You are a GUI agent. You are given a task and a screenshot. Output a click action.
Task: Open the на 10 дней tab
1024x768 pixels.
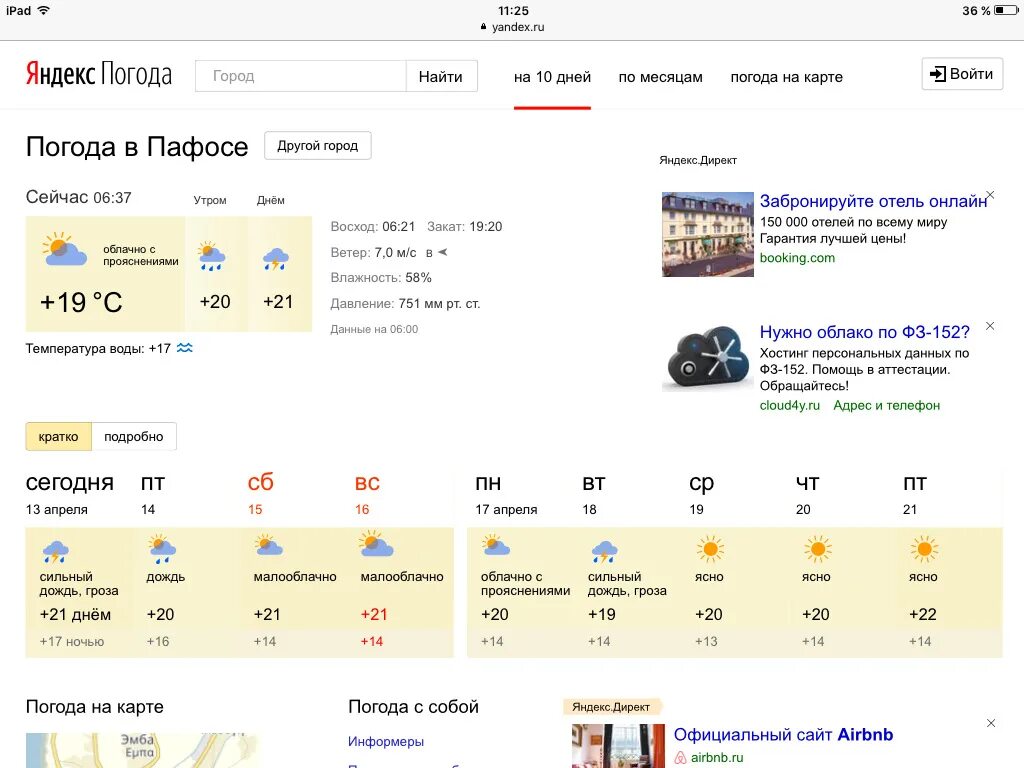pos(552,77)
